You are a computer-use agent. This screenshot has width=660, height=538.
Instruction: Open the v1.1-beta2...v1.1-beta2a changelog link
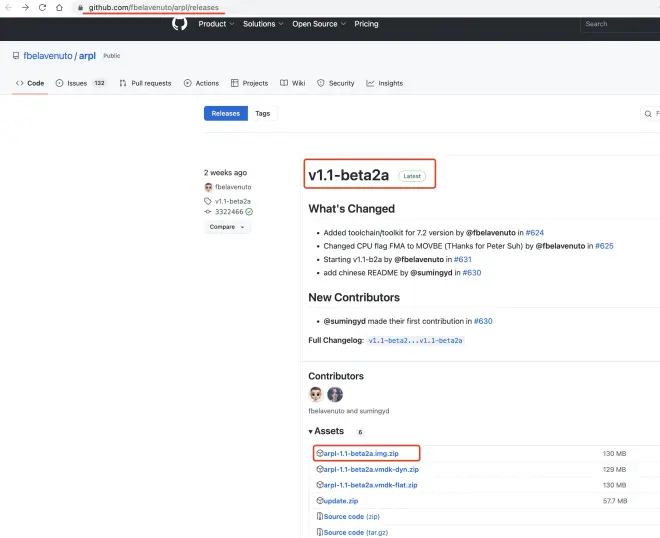[x=415, y=341]
